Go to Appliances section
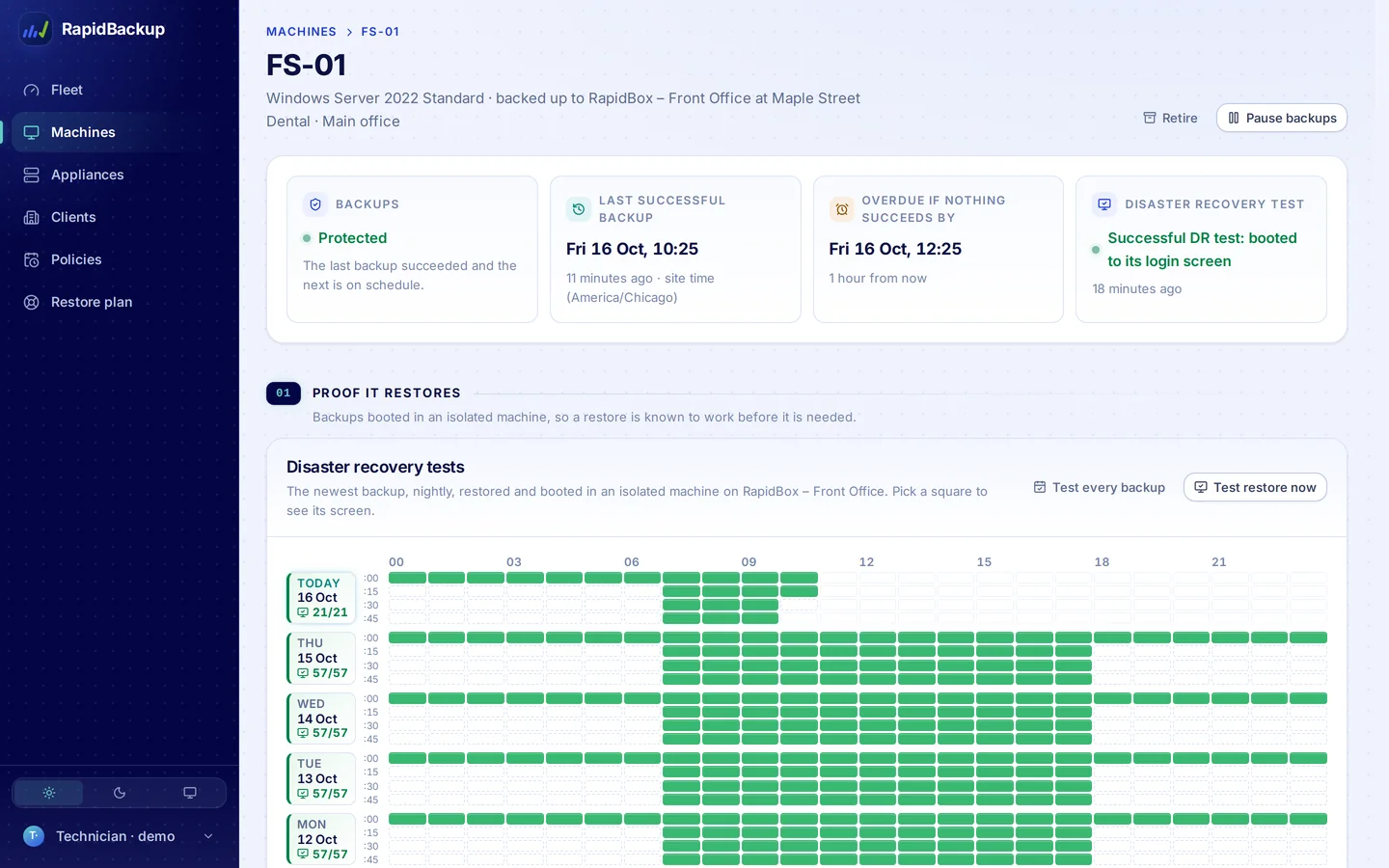 [120, 175]
